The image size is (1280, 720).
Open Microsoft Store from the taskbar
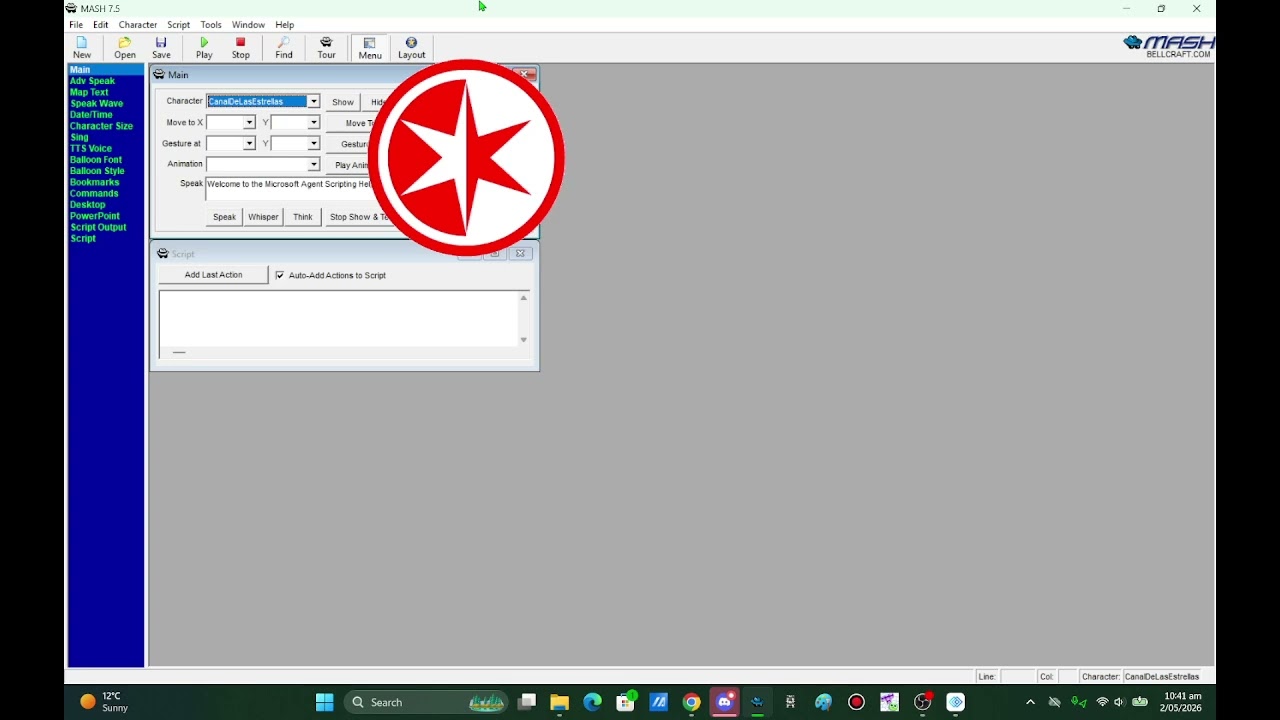click(625, 702)
